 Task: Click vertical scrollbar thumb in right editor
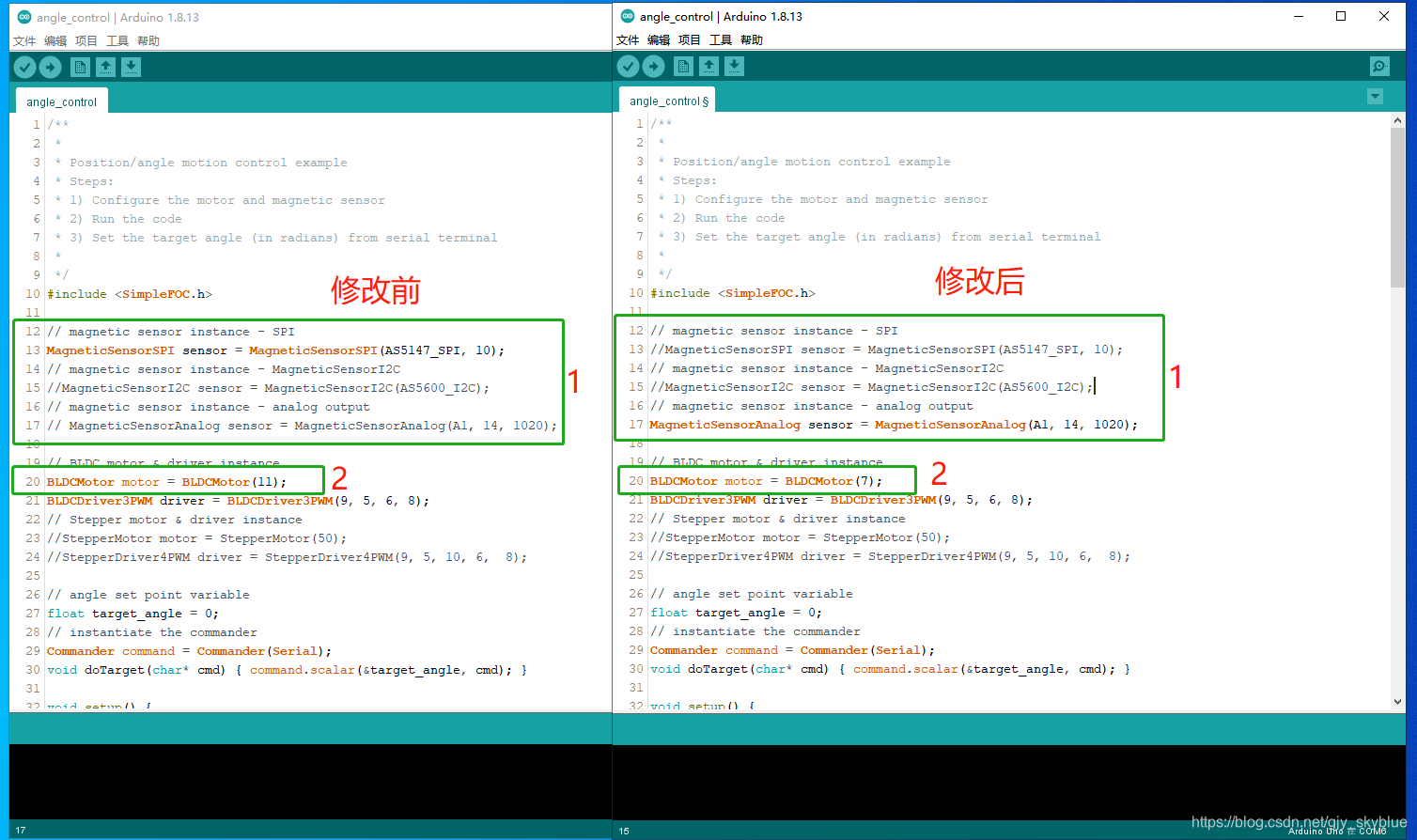1397,207
